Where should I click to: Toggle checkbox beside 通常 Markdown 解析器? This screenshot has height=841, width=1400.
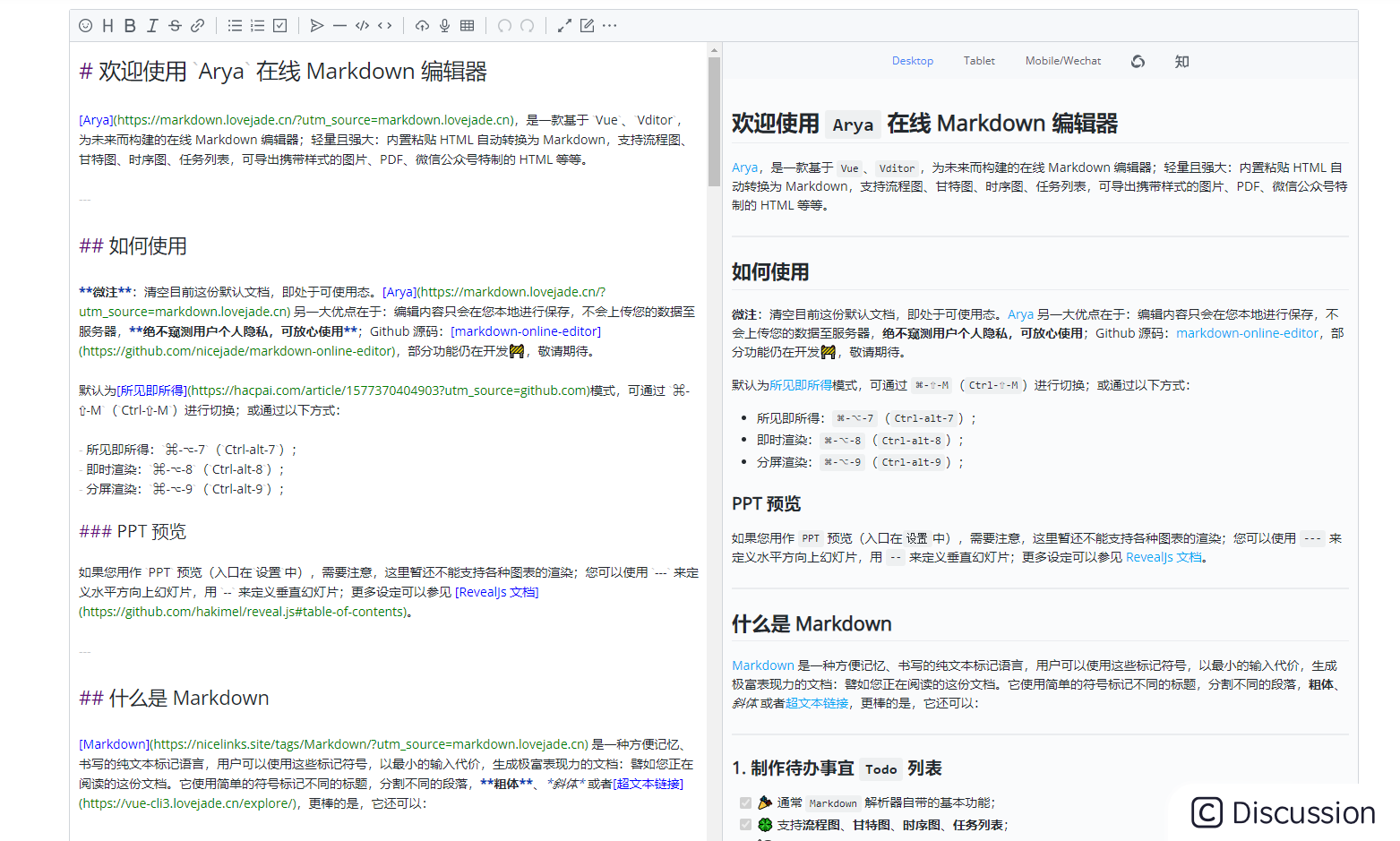click(x=745, y=802)
